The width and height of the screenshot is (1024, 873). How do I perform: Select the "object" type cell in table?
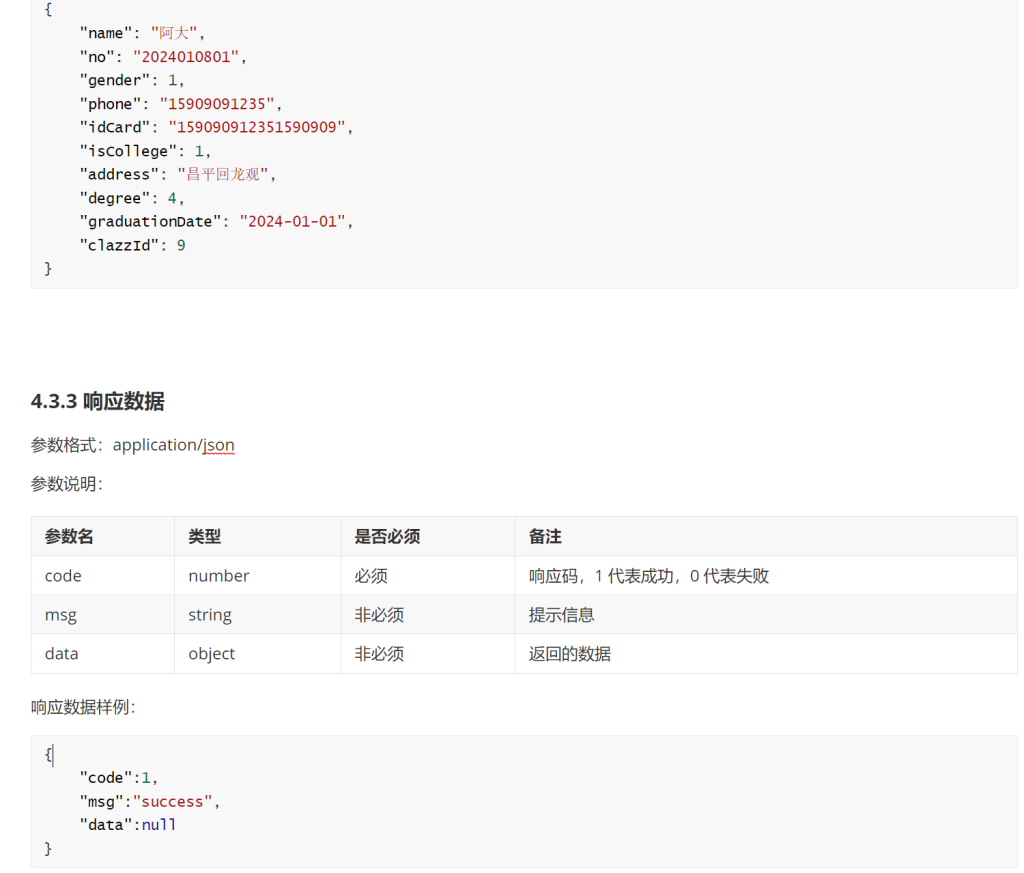pos(211,654)
